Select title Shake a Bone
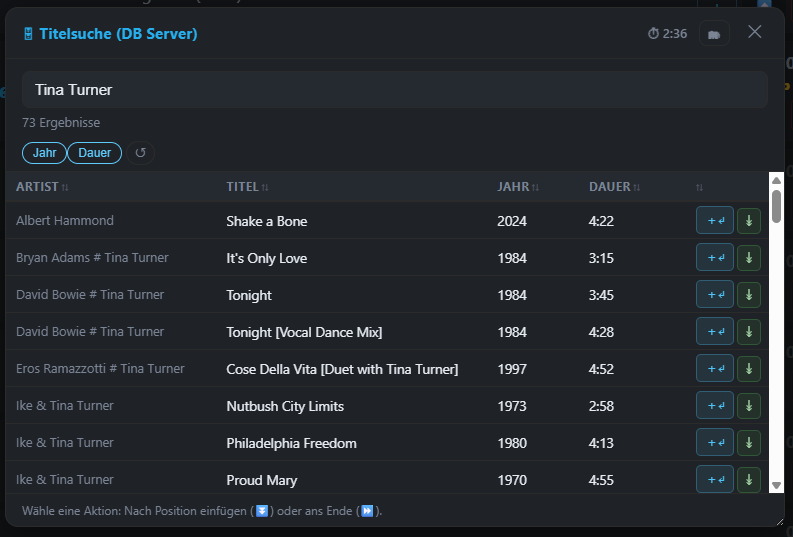This screenshot has width=793, height=537. point(267,221)
